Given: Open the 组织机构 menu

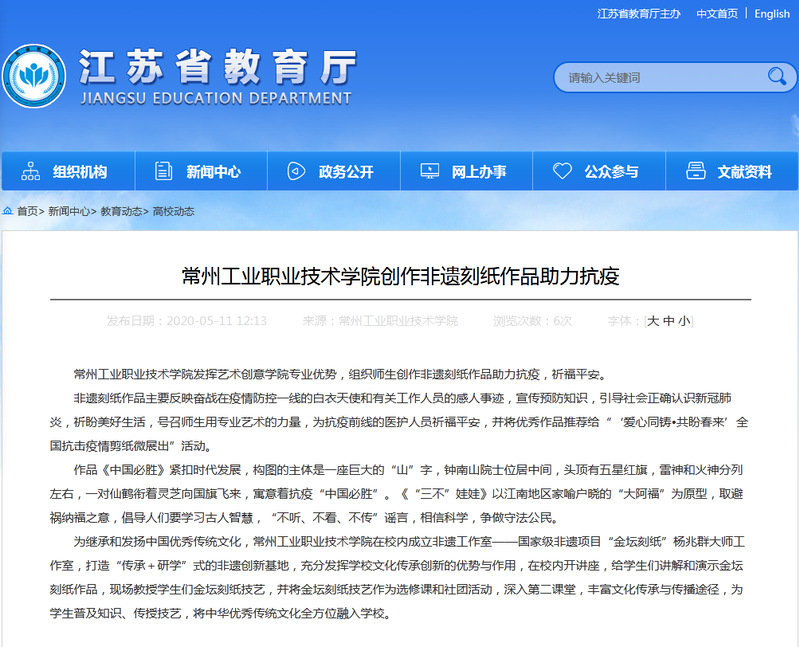Looking at the screenshot, I should [68, 171].
